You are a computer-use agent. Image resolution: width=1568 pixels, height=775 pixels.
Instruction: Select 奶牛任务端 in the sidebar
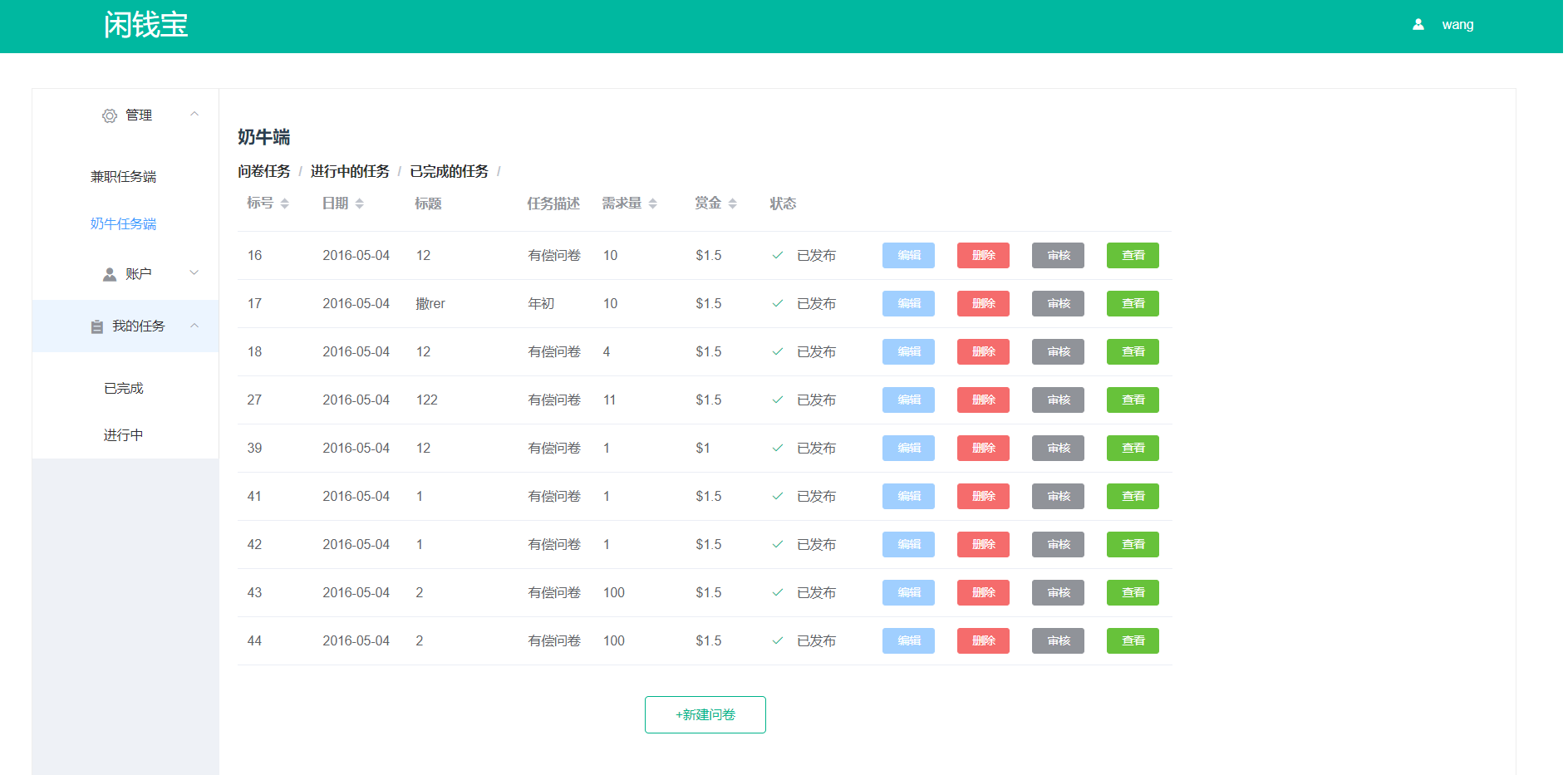pos(123,224)
